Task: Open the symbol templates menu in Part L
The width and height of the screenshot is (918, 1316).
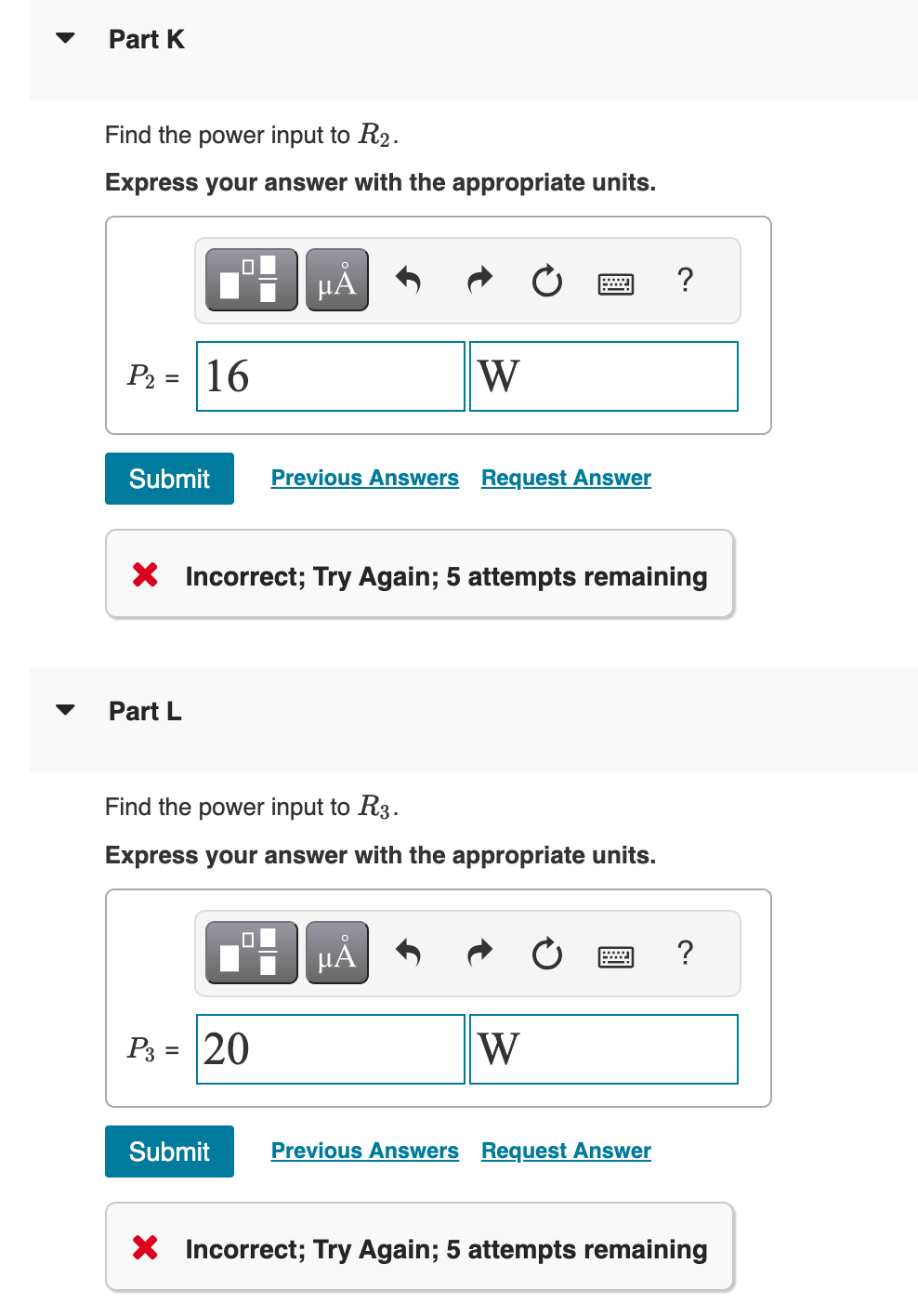Action: click(x=251, y=952)
